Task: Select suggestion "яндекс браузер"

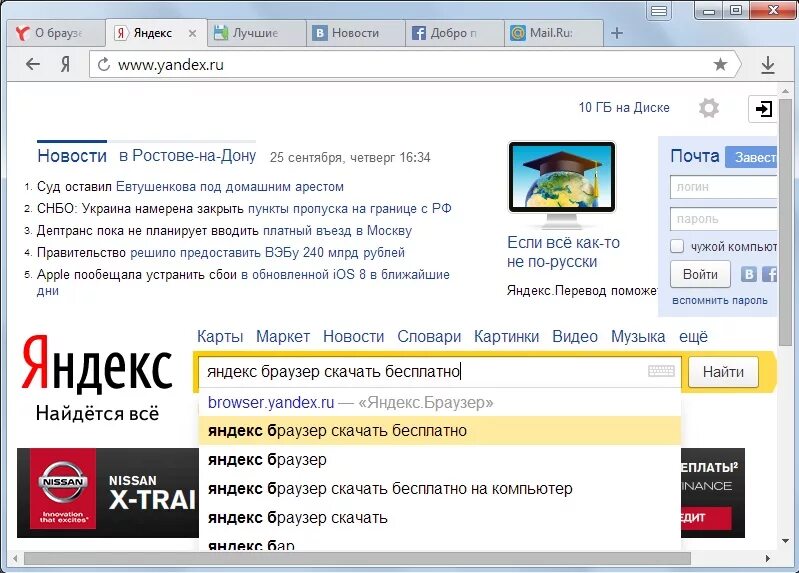Action: click(x=440, y=460)
